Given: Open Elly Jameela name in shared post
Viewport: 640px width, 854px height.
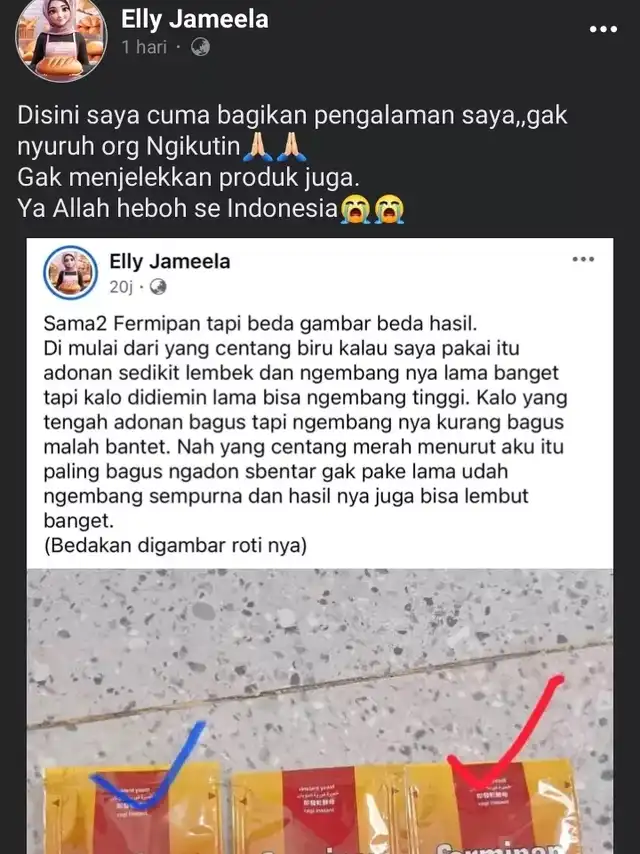Looking at the screenshot, I should tap(170, 261).
